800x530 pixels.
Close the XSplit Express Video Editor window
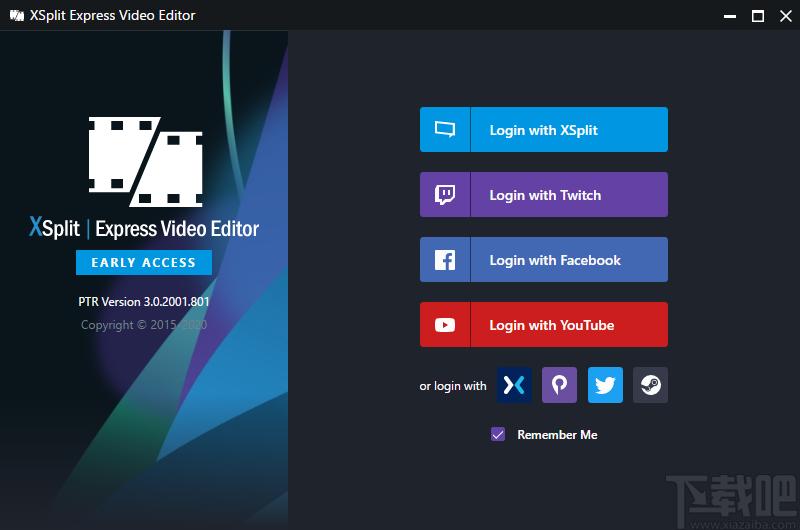click(786, 16)
